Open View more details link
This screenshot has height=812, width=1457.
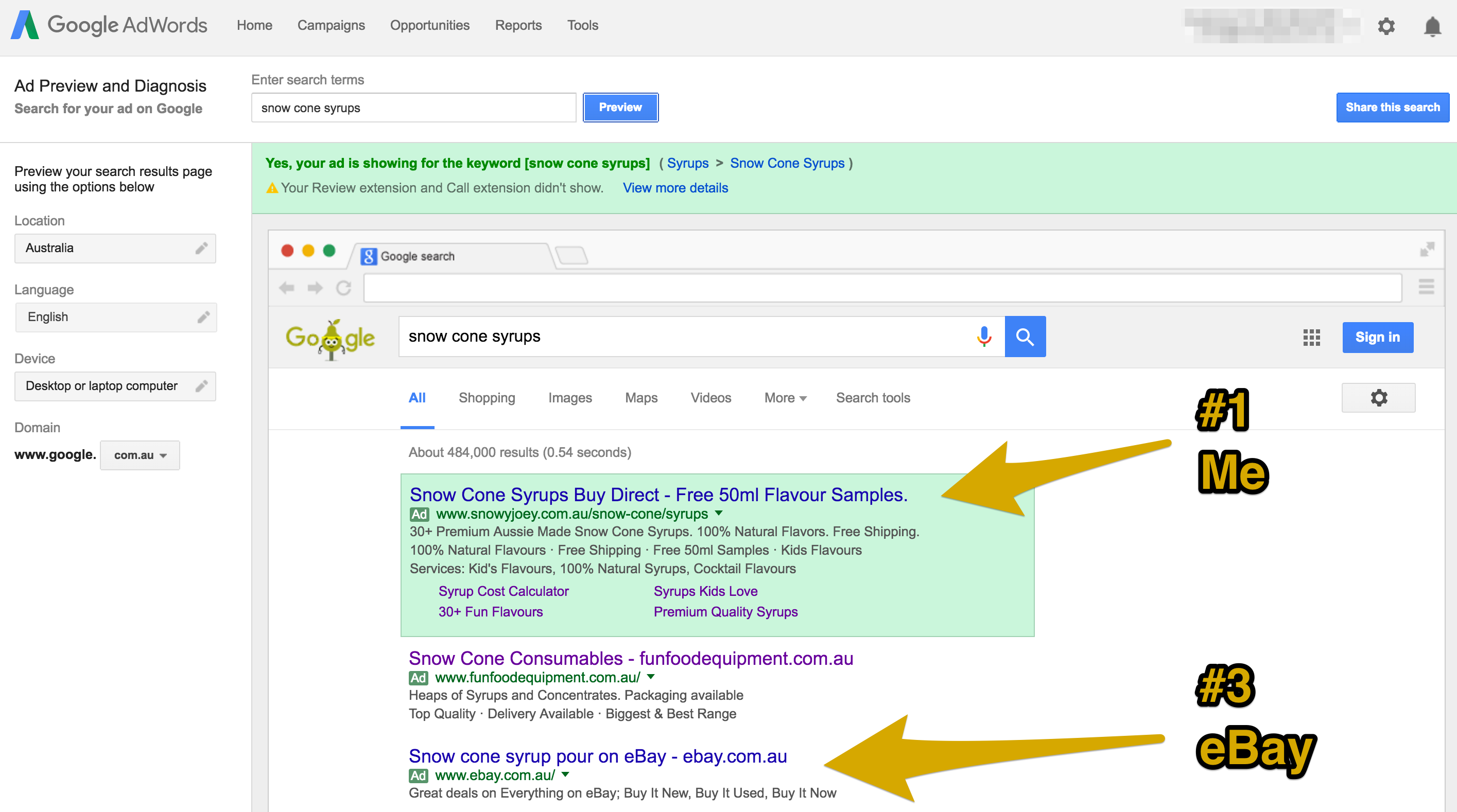pos(675,188)
